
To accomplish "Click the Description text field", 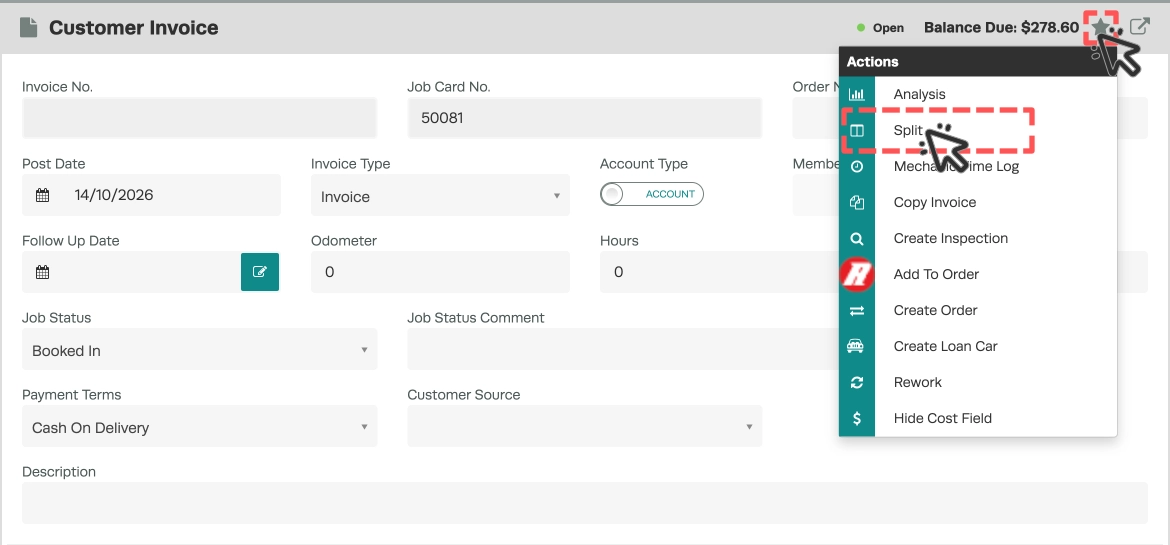I will click(584, 502).
